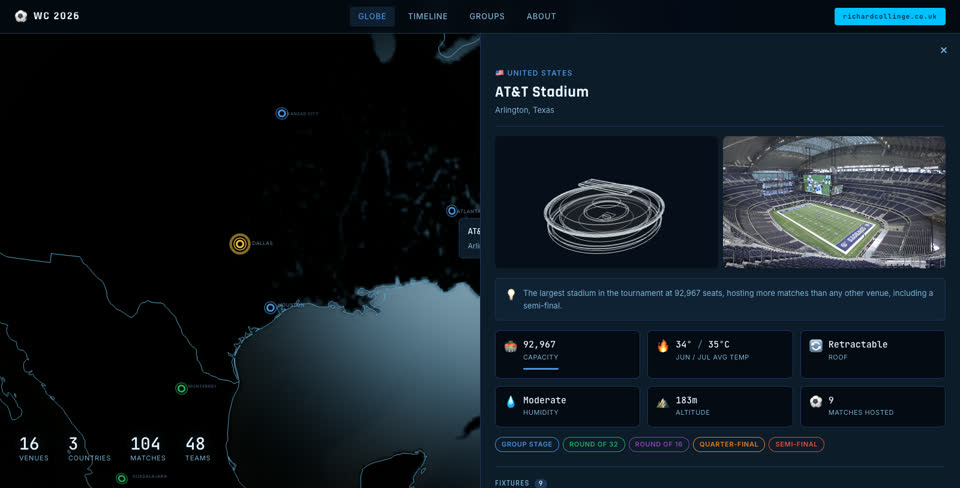Click the Group Stage tag
This screenshot has height=488, width=960.
click(527, 445)
